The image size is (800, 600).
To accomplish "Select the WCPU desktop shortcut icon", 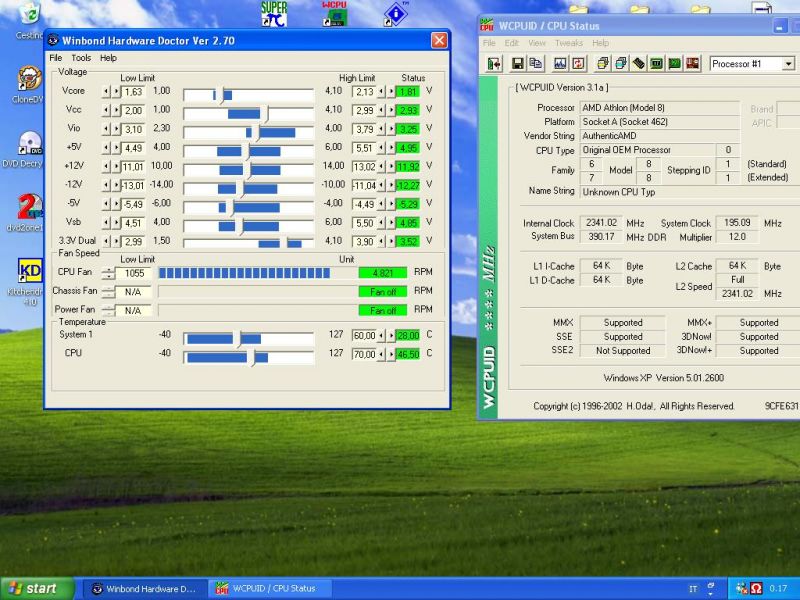I will pyautogui.click(x=335, y=14).
